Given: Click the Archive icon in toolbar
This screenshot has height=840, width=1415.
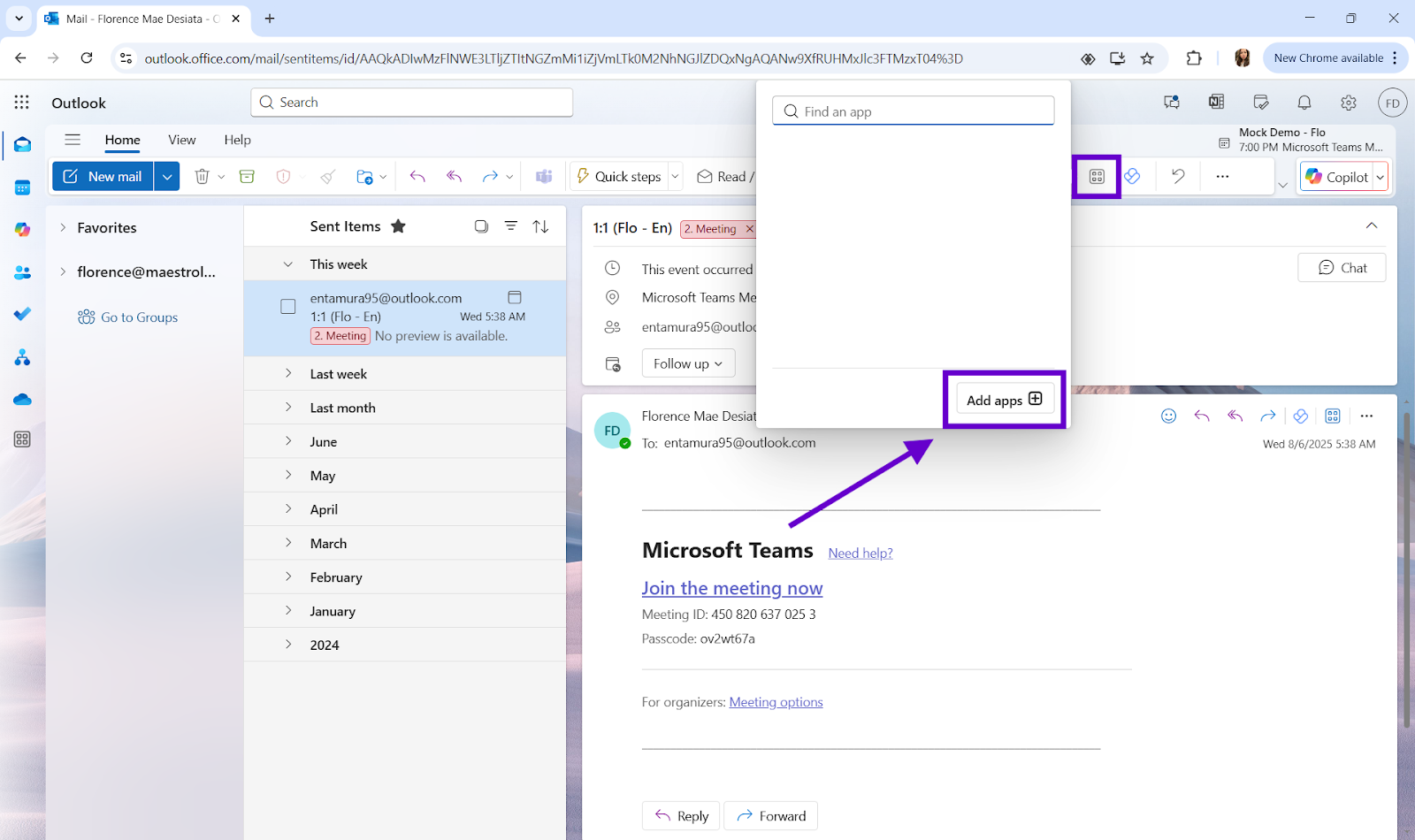Looking at the screenshot, I should 247,177.
